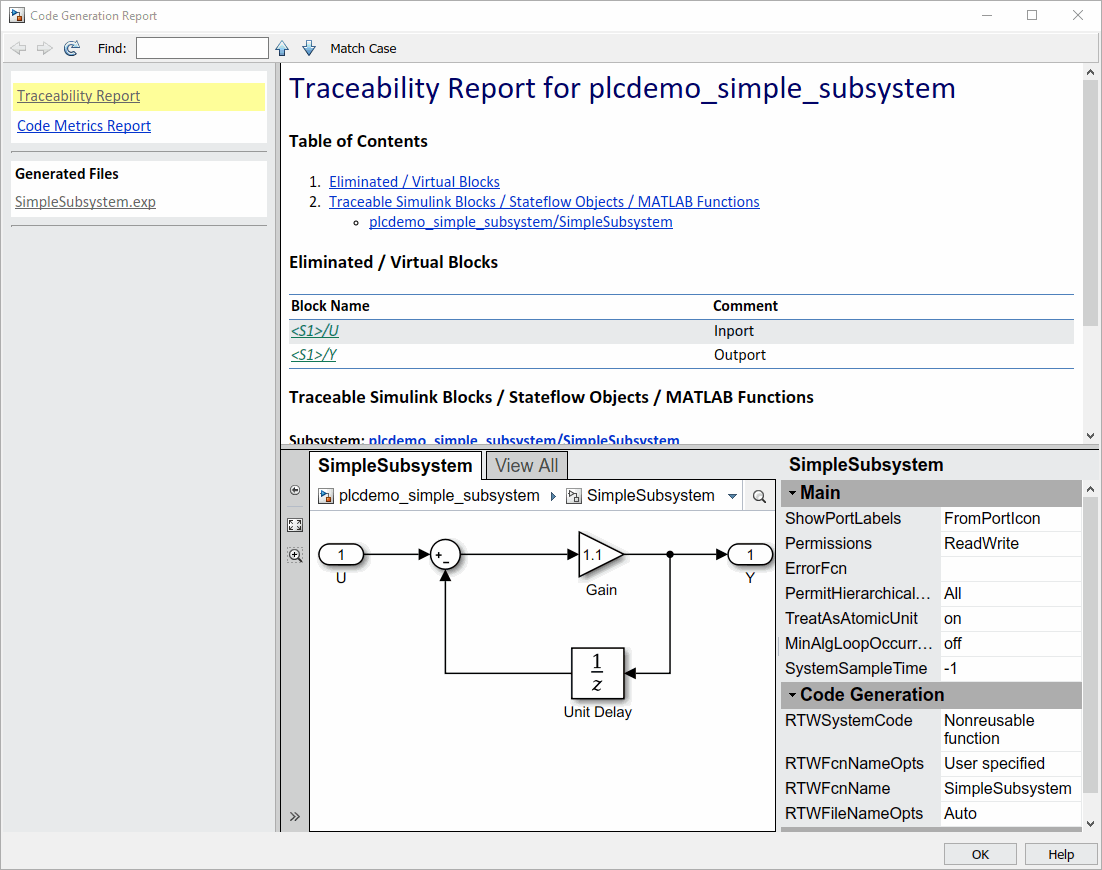Click the zoom in magnifier icon
Viewport: 1102px width, 870px height.
click(295, 555)
